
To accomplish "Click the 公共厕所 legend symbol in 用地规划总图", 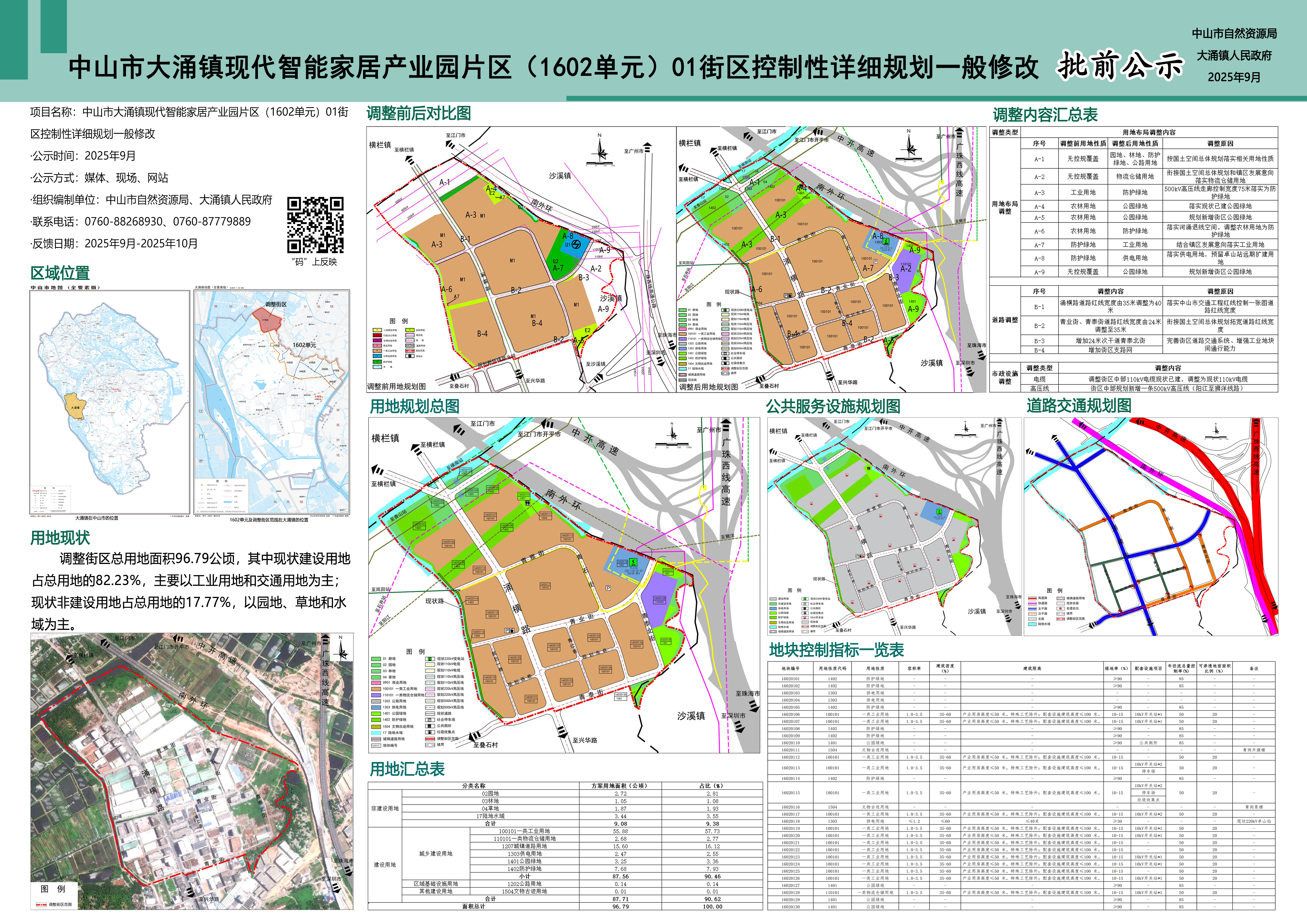I will (429, 726).
